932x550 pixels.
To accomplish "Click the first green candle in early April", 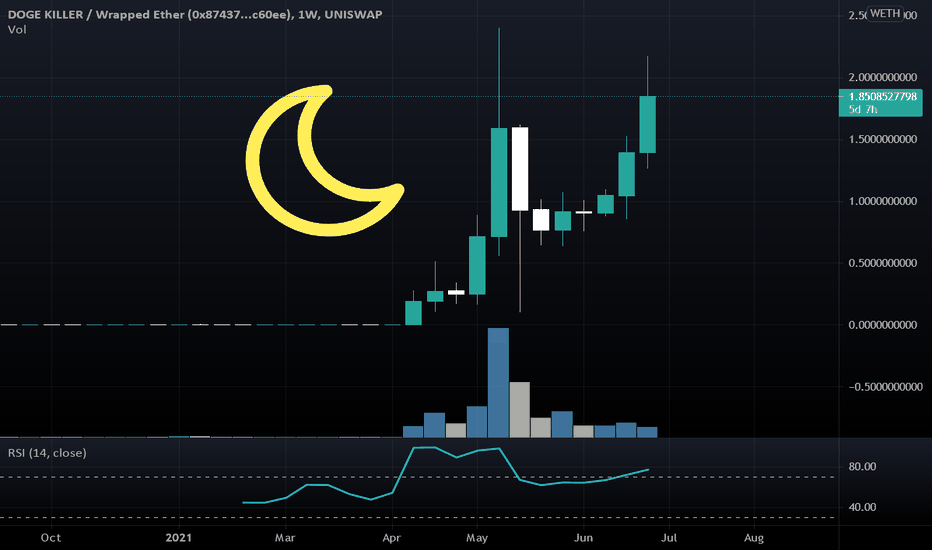I will [x=413, y=313].
